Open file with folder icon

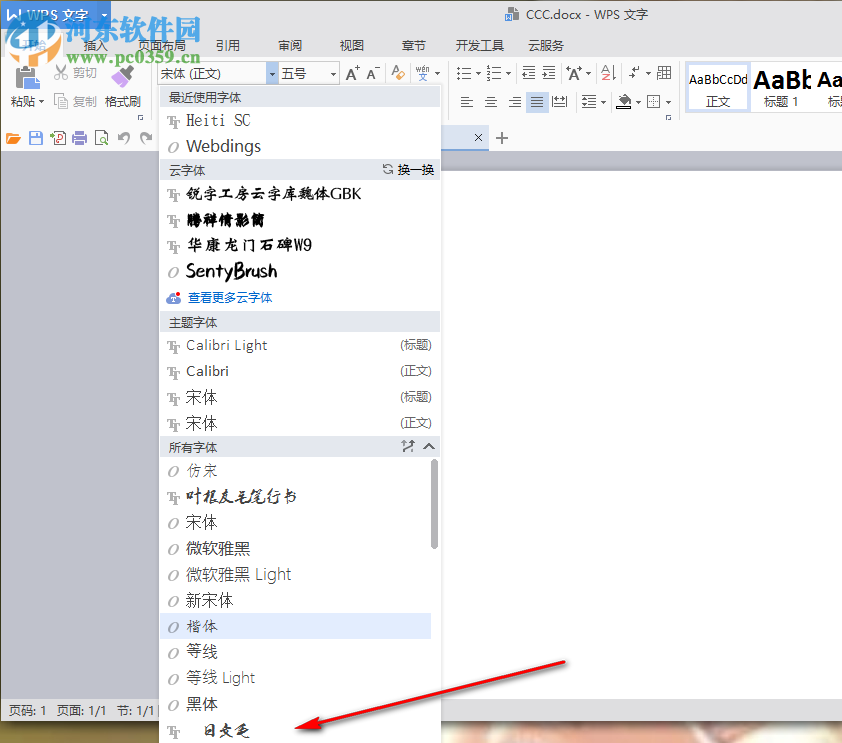coord(13,139)
